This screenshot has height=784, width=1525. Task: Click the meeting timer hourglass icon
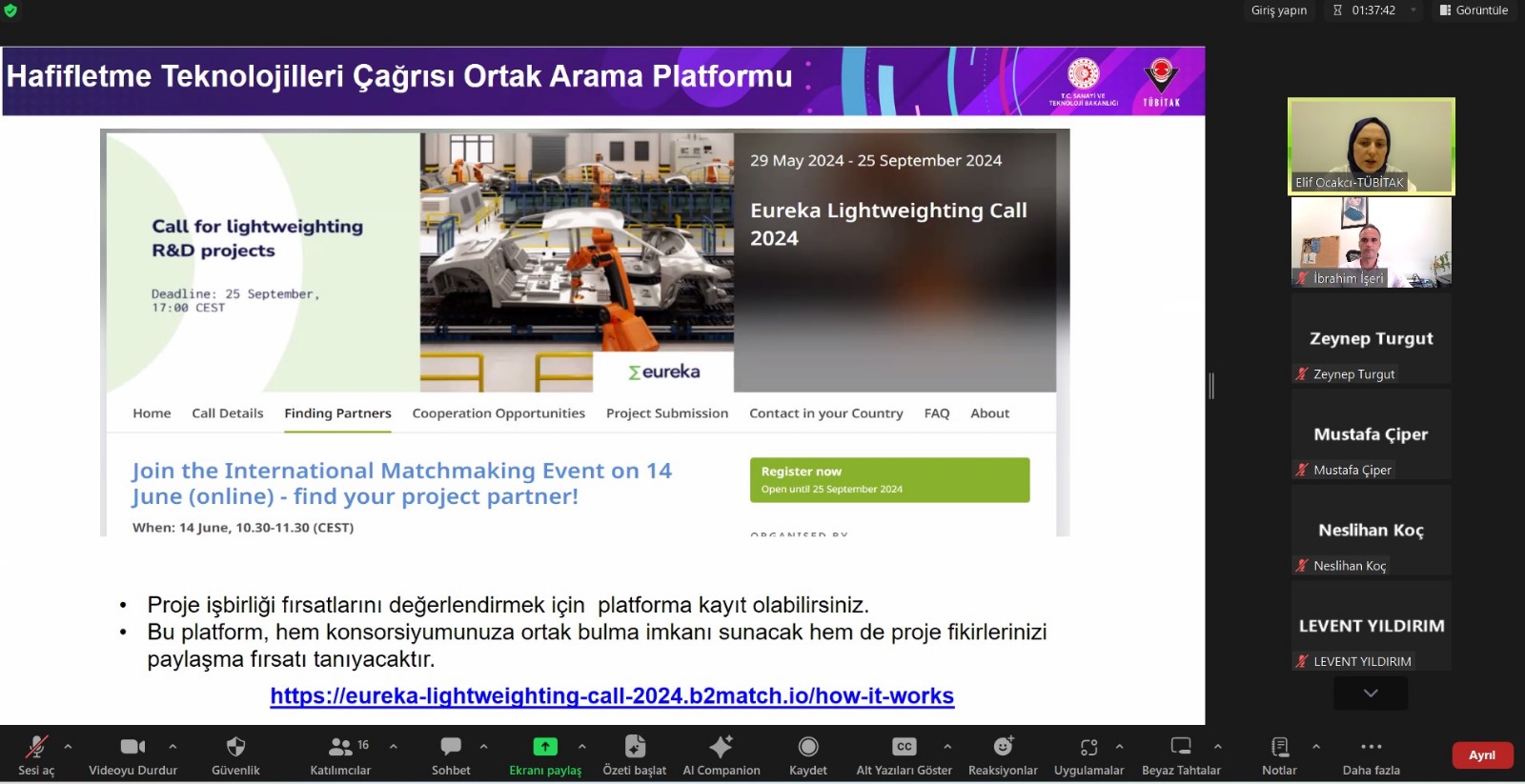1338,10
